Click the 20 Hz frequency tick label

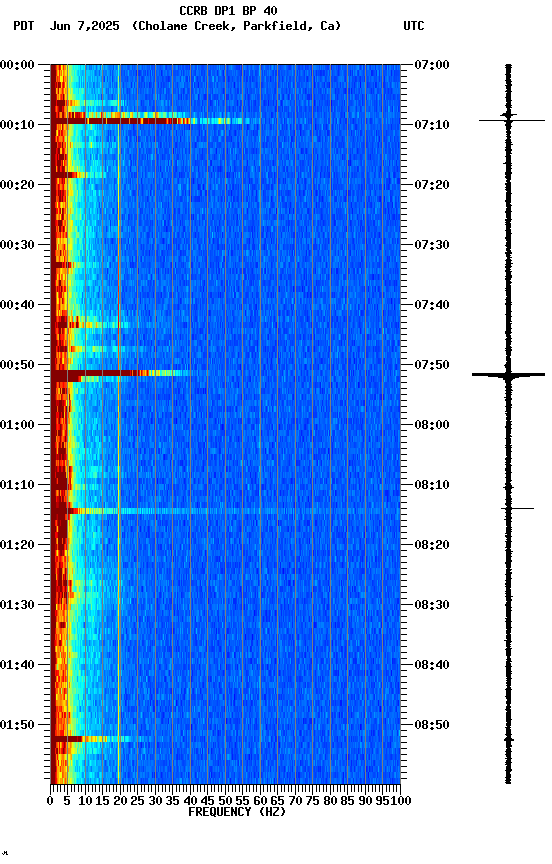tap(120, 801)
